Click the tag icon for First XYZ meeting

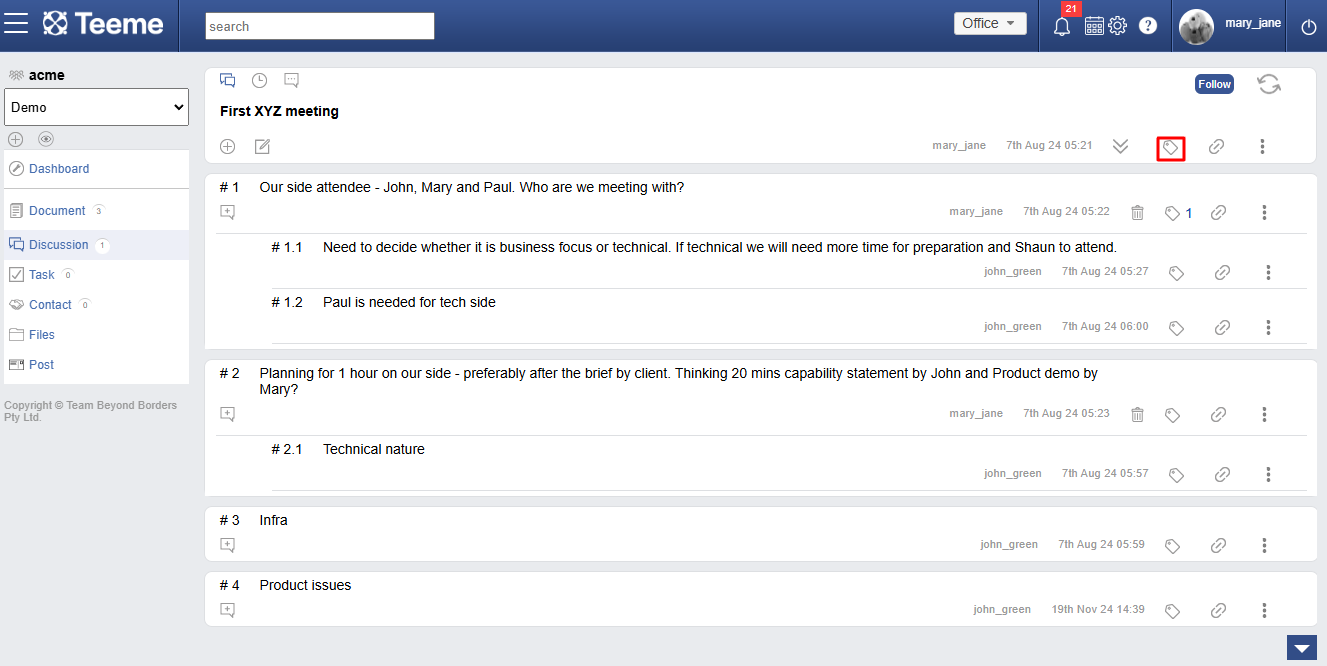click(x=1171, y=147)
